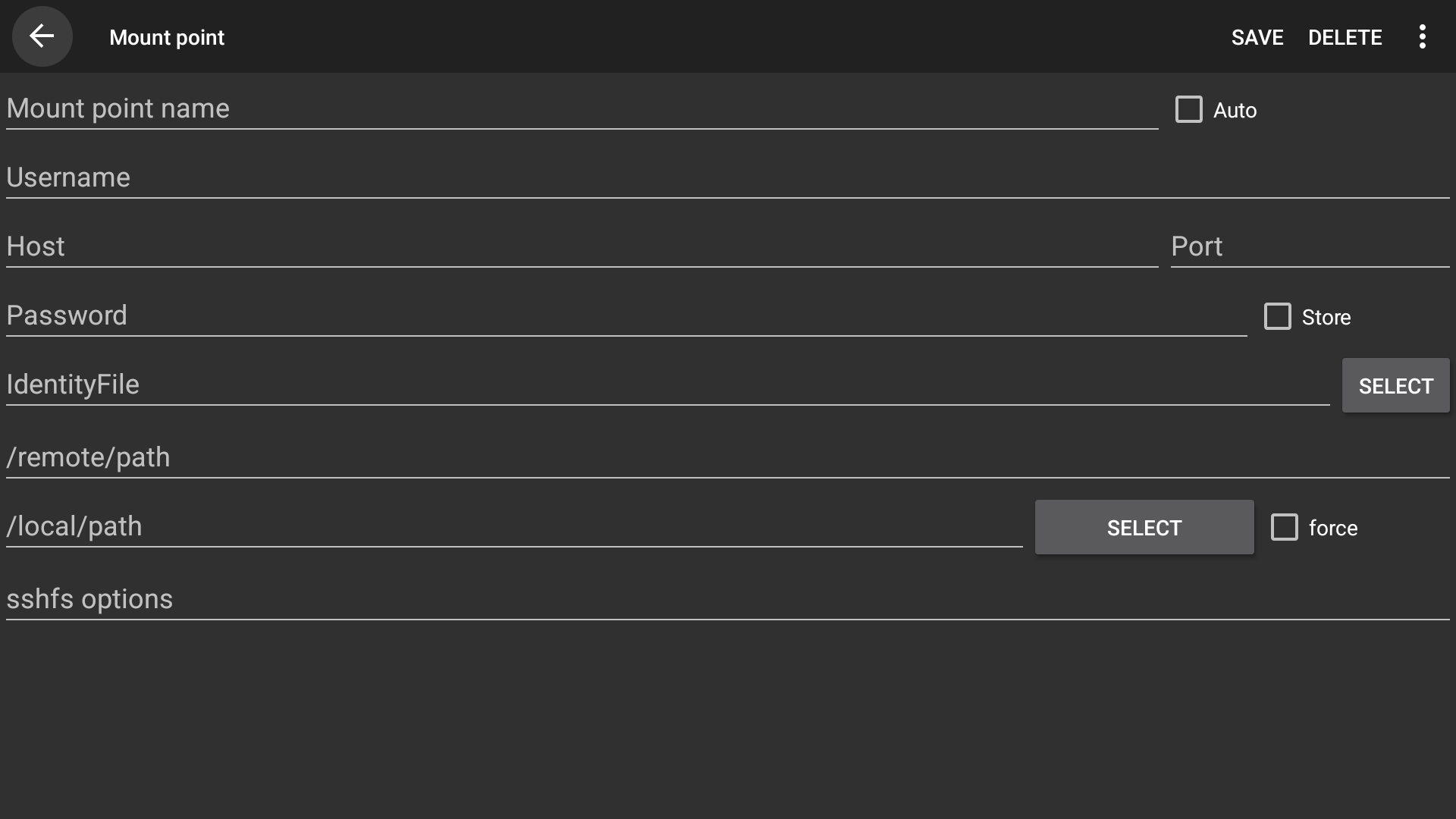Enable the Auto checkbox
This screenshot has width=1456, height=819.
click(x=1188, y=109)
